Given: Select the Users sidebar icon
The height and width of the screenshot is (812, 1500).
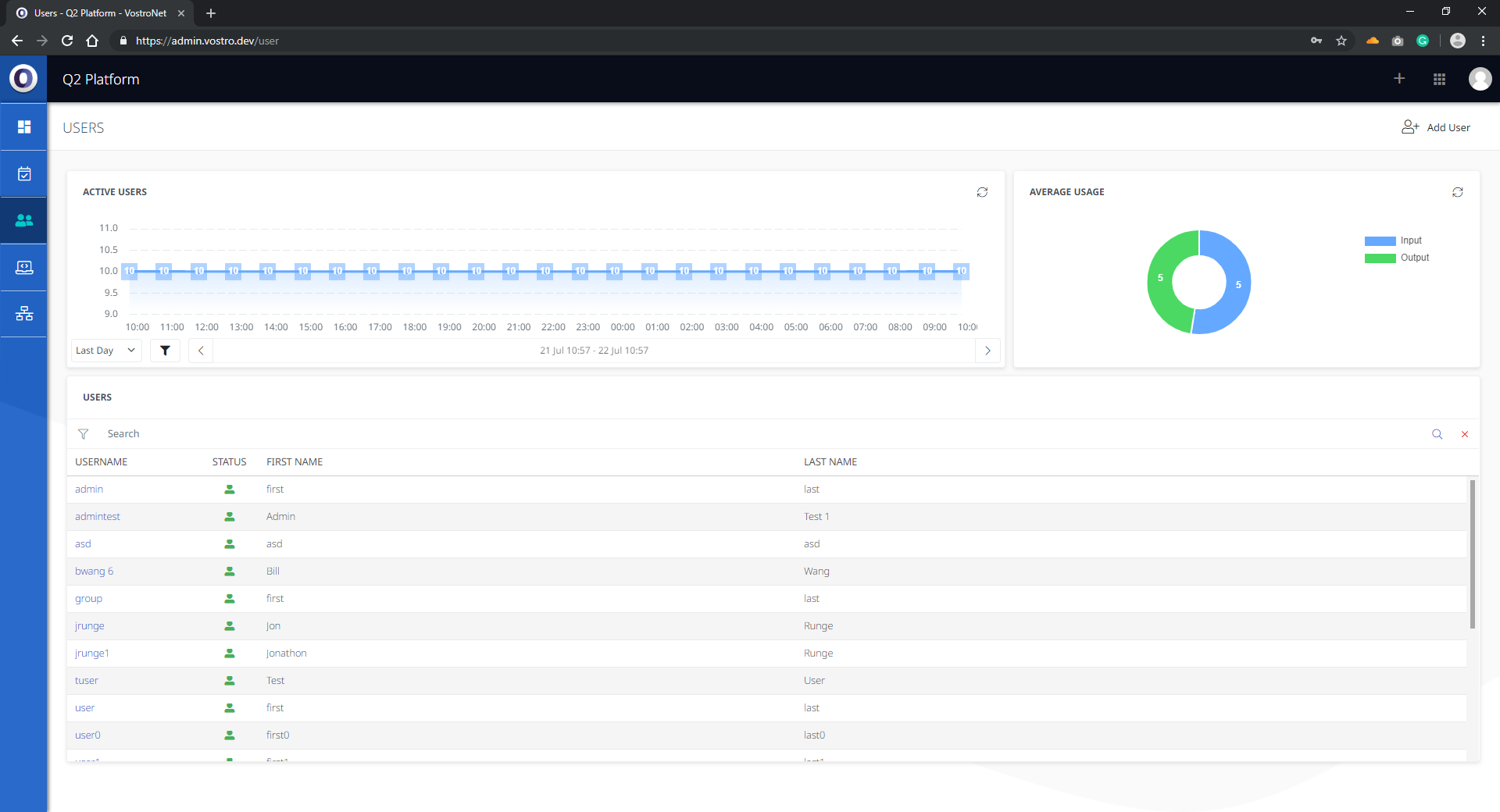Looking at the screenshot, I should click(x=24, y=221).
